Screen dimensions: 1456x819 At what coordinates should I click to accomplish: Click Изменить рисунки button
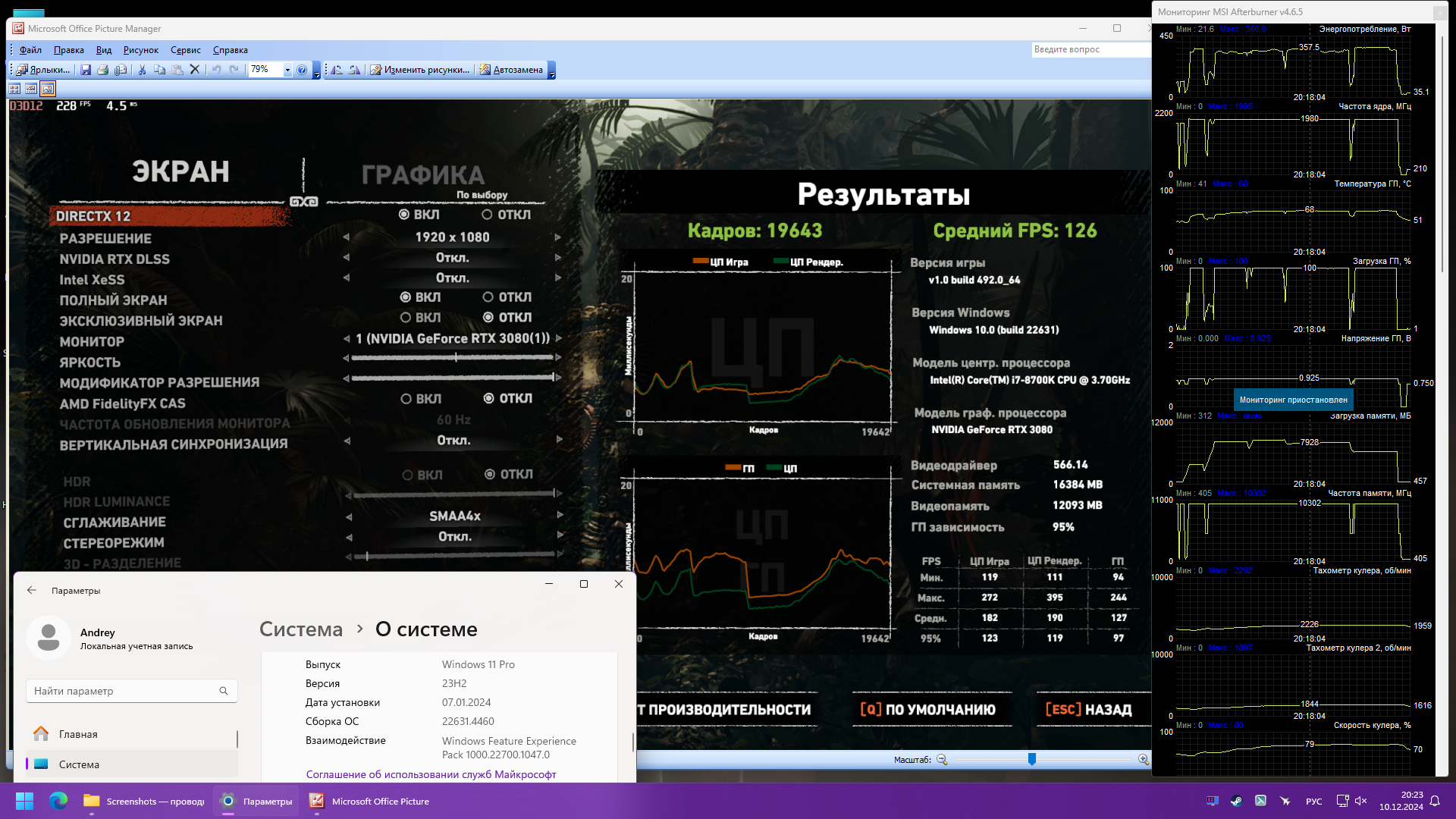(x=419, y=70)
